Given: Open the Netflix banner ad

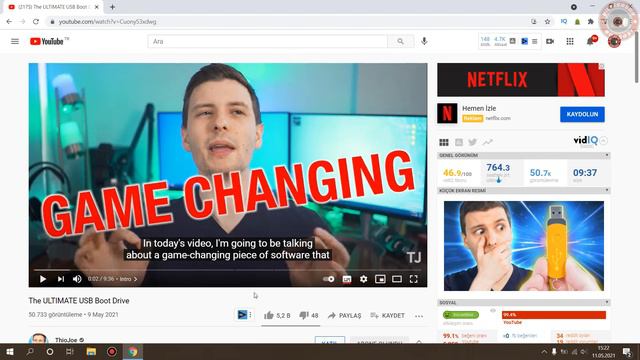Looking at the screenshot, I should [521, 80].
